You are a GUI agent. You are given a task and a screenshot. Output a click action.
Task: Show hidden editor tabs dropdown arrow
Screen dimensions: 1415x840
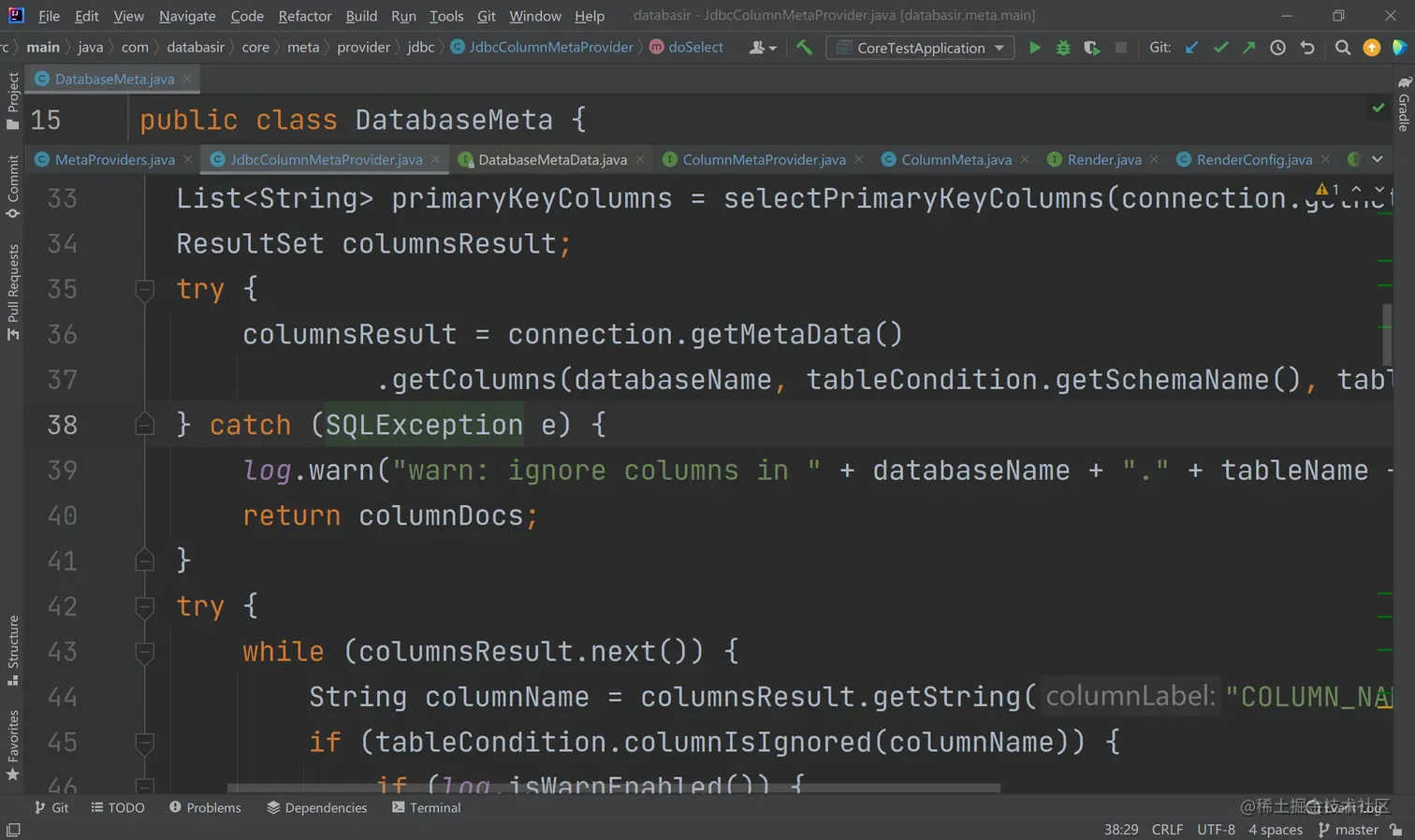click(1378, 159)
